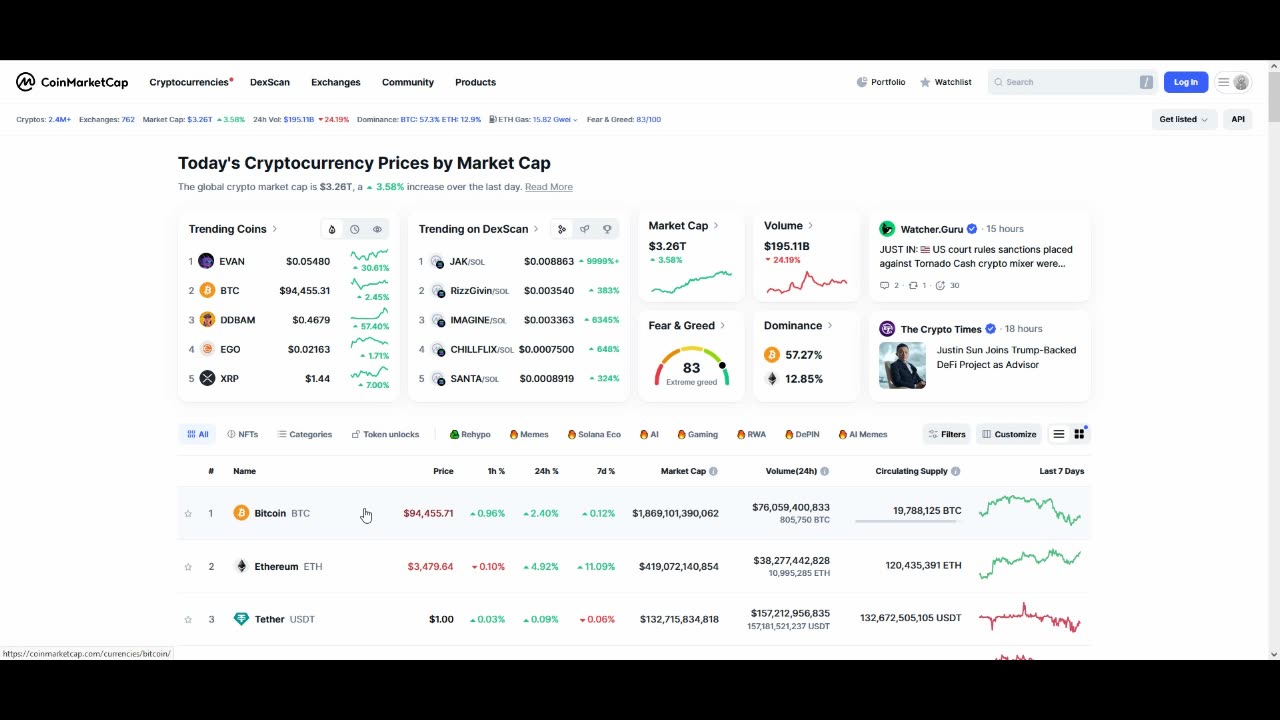The height and width of the screenshot is (720, 1280).
Task: Switch to list view layout
Action: (1059, 434)
